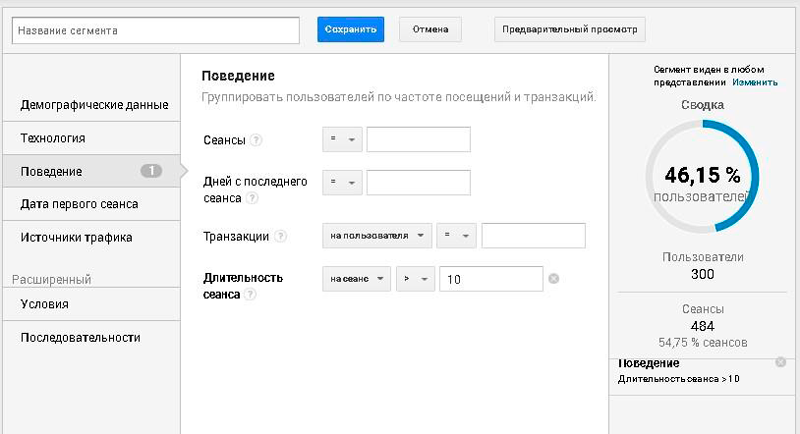
Task: Open the 'на сеанс' scope dropdown
Action: pyautogui.click(x=357, y=279)
